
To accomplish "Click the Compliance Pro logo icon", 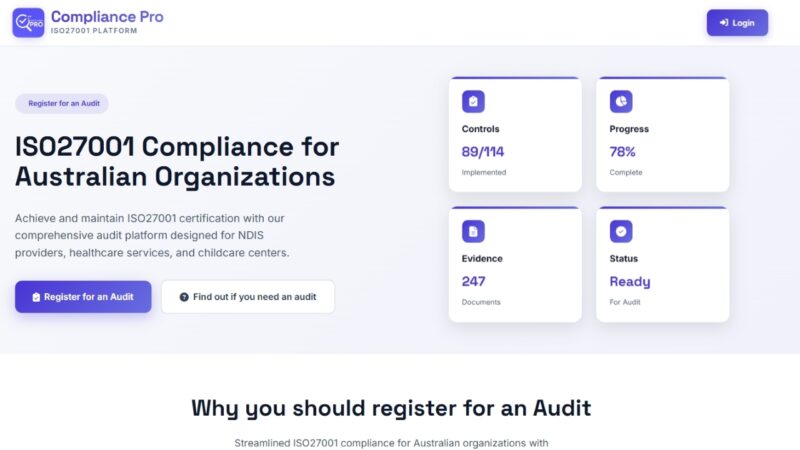I will coord(28,22).
